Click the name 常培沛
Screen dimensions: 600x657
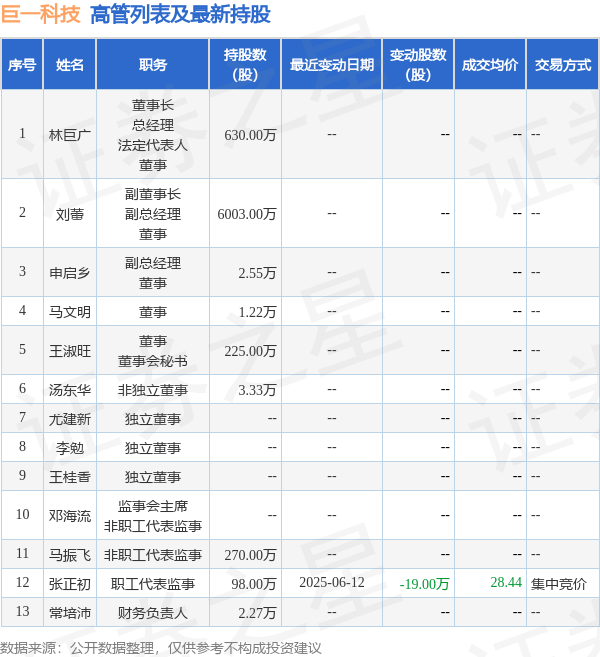point(70,613)
